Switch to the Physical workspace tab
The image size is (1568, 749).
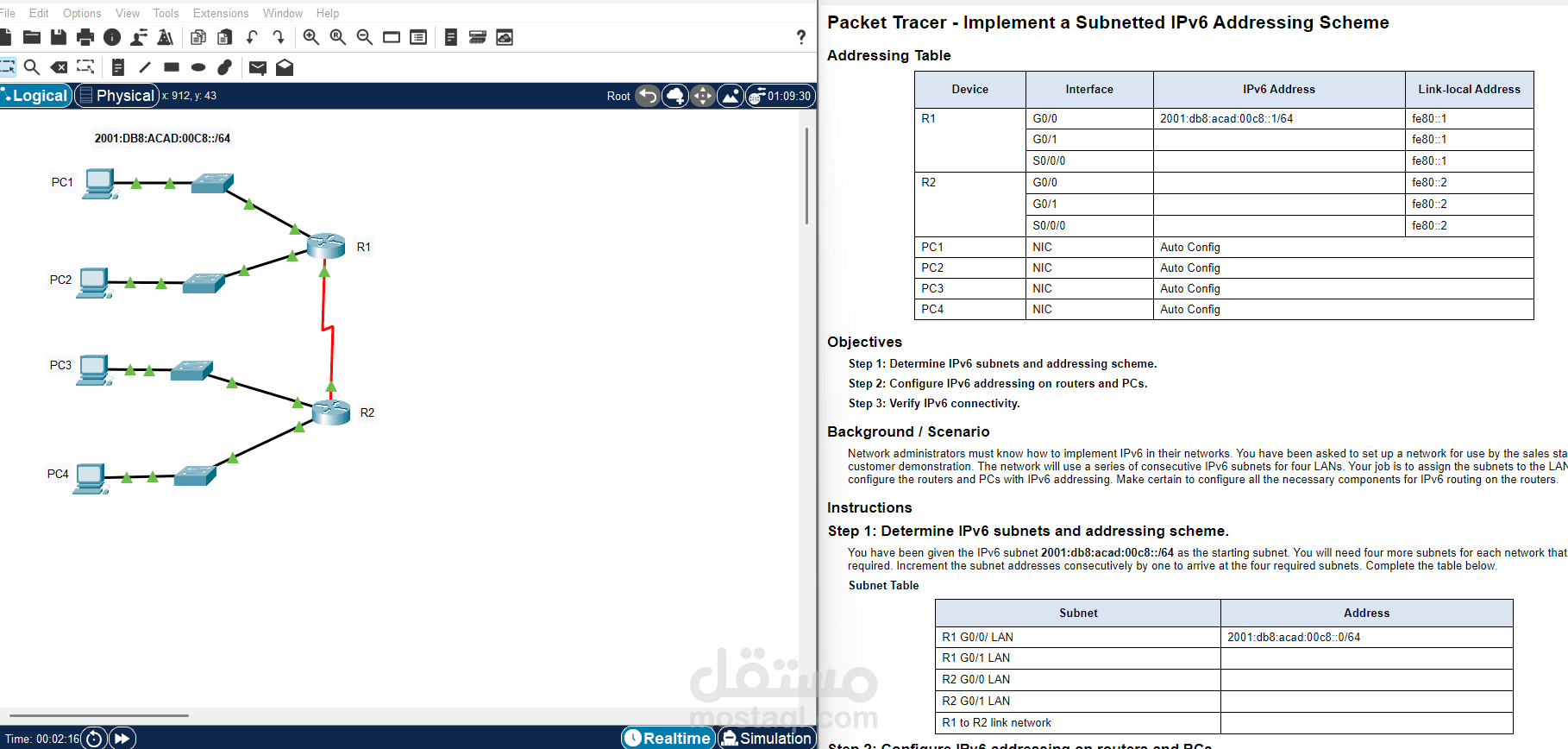[117, 96]
